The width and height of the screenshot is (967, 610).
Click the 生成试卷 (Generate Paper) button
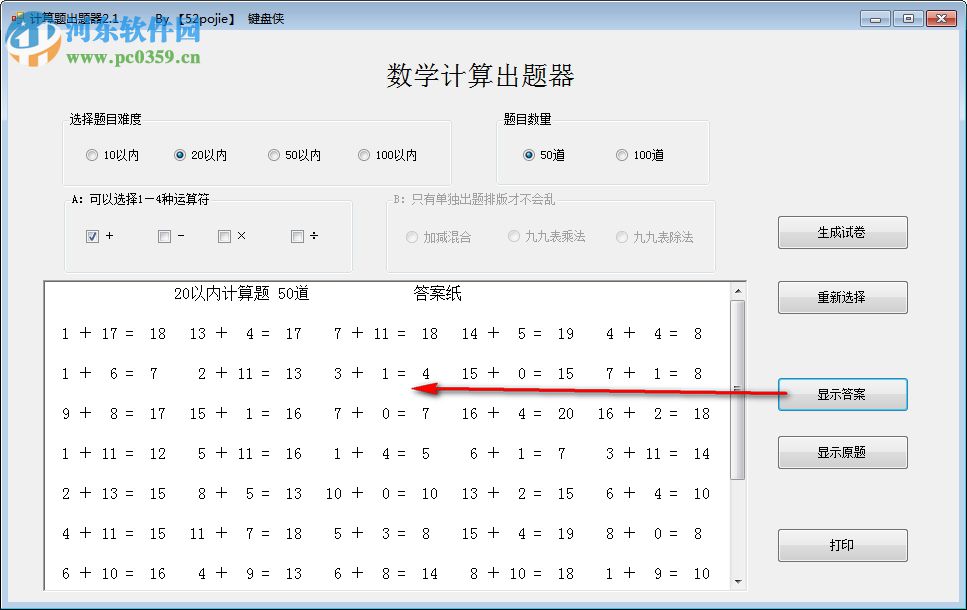(841, 232)
